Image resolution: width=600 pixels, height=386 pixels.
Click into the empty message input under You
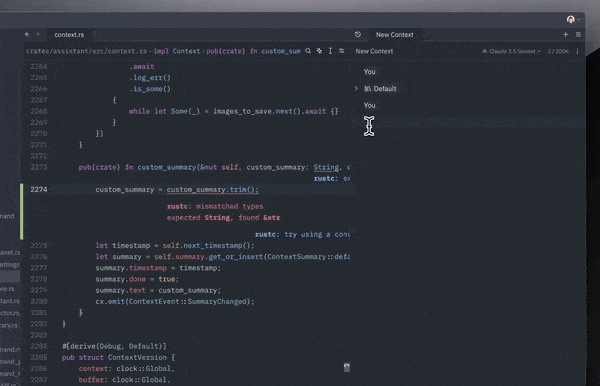[469, 122]
